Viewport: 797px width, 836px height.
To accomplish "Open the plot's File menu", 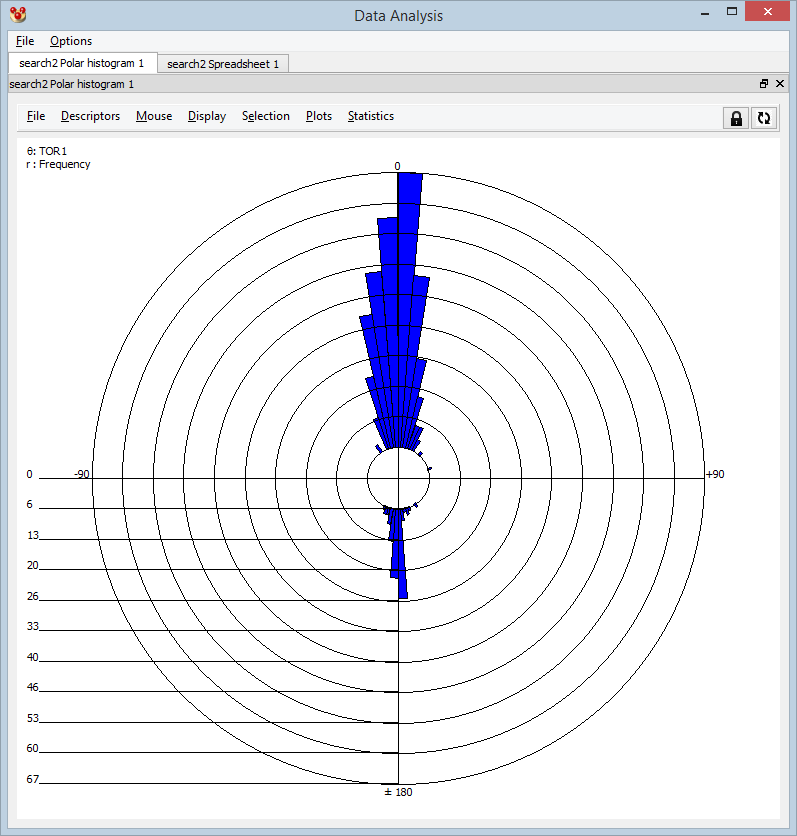I will coord(36,116).
